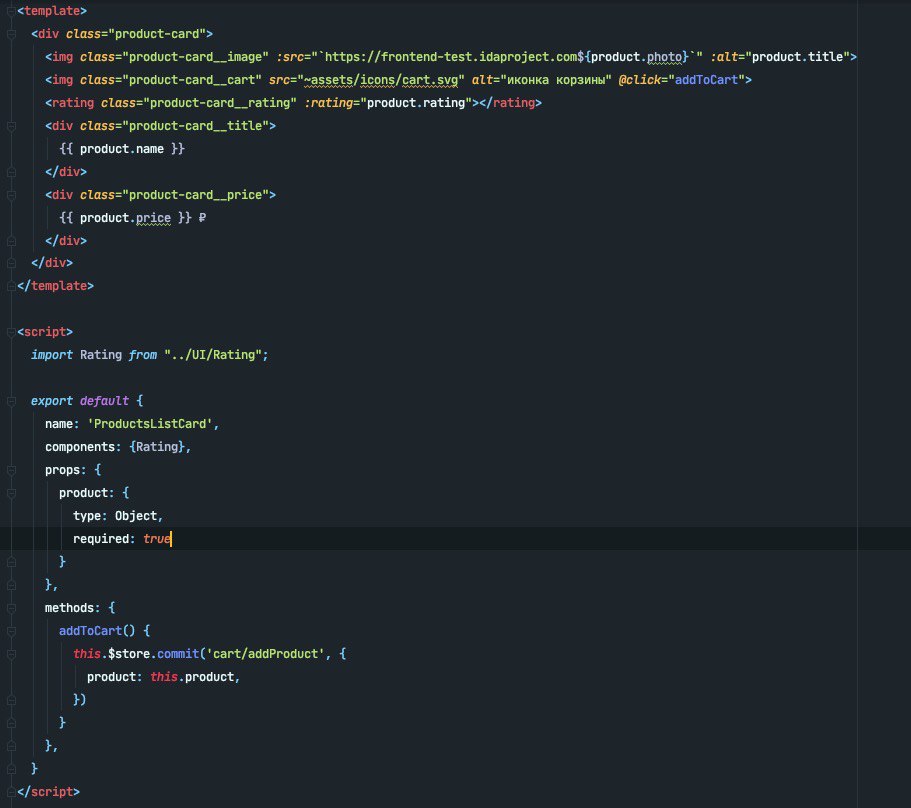Image resolution: width=911 pixels, height=808 pixels.
Task: Fold the opening <script> tag block
Action: click(10, 332)
